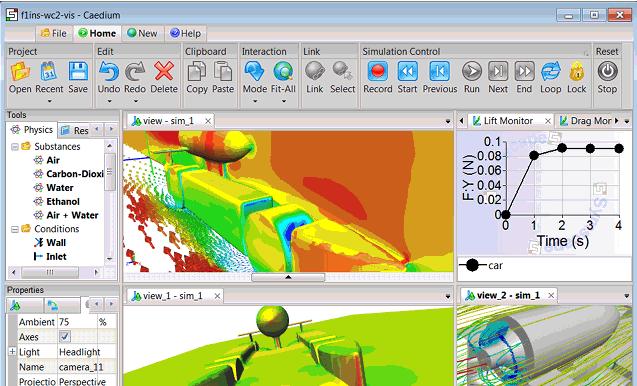Collapse the Conditions tree node
This screenshot has width=637, height=386.
click(x=15, y=229)
